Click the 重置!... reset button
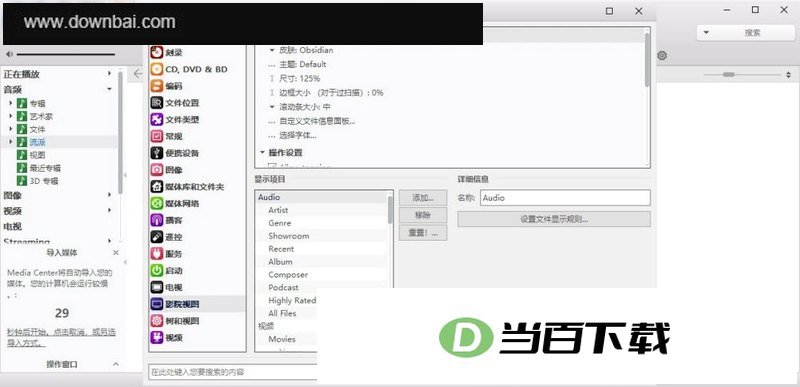 (423, 233)
